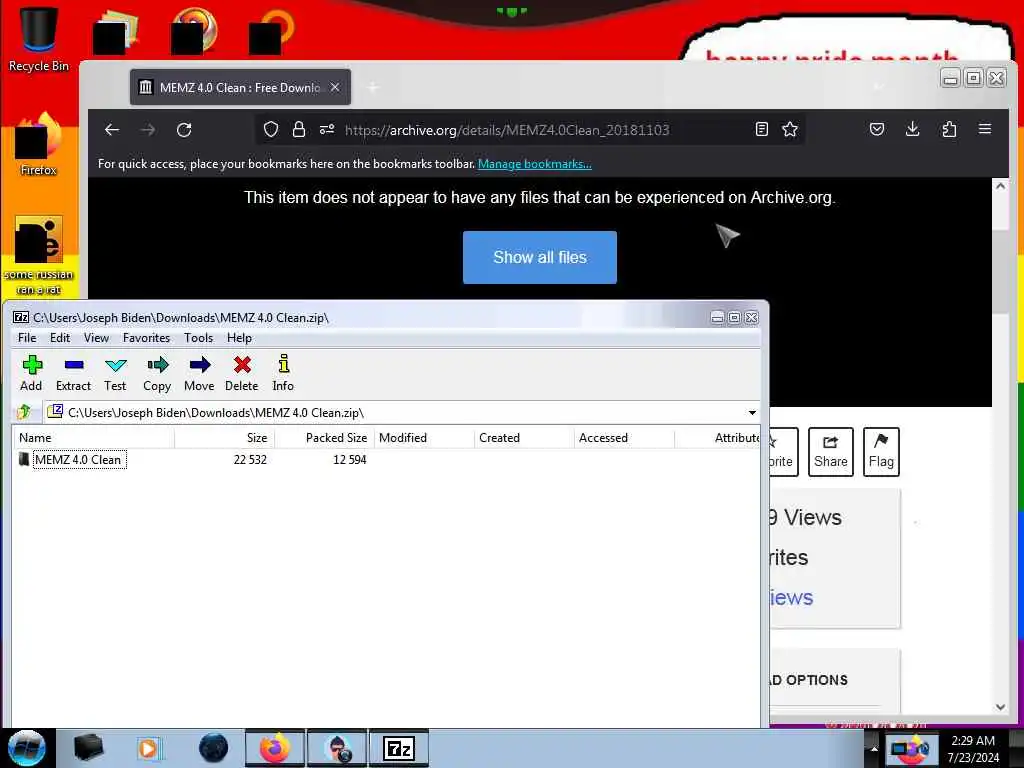Open Firefox extensions menu
The width and height of the screenshot is (1024, 768).
tap(950, 129)
